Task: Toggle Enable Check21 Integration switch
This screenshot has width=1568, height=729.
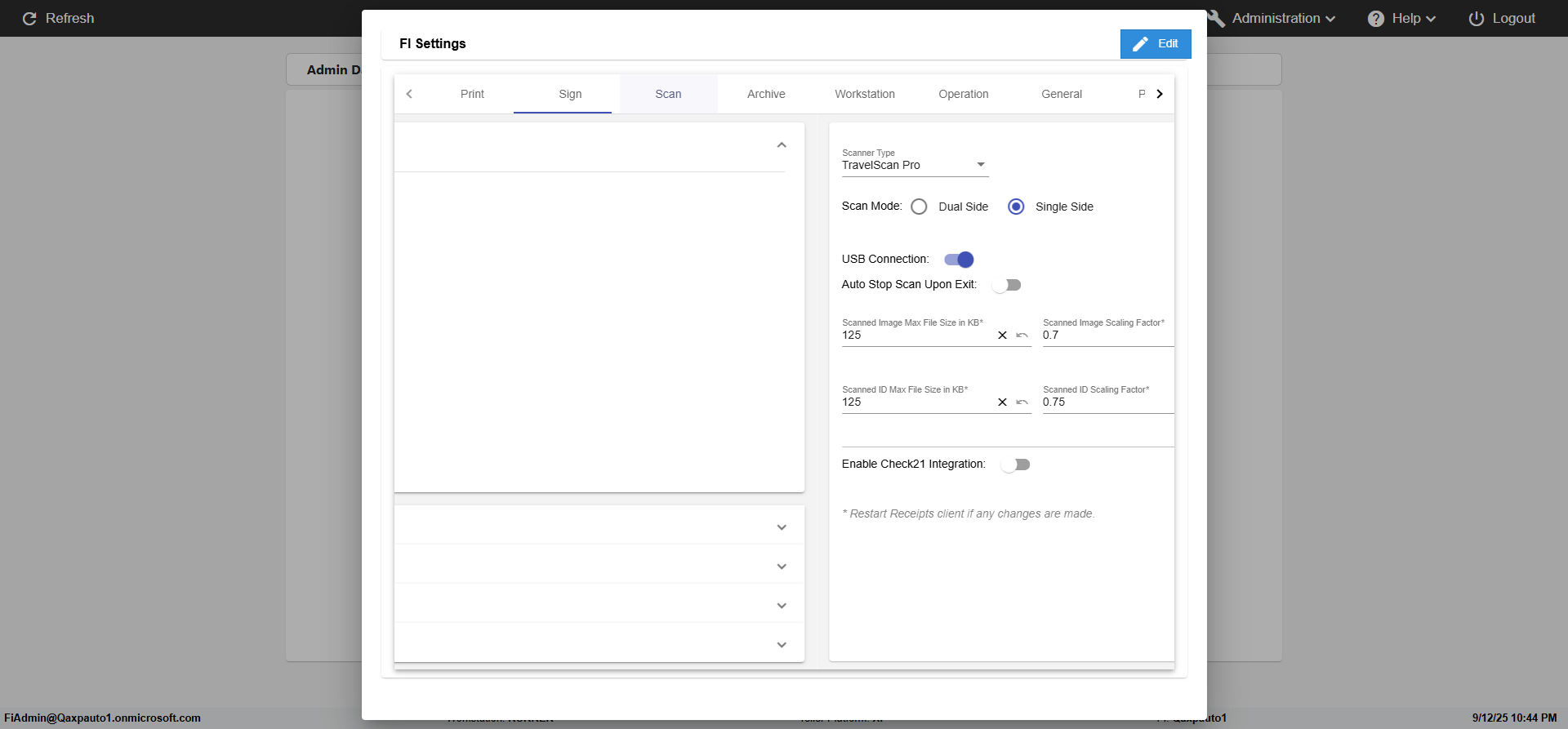Action: click(1016, 465)
